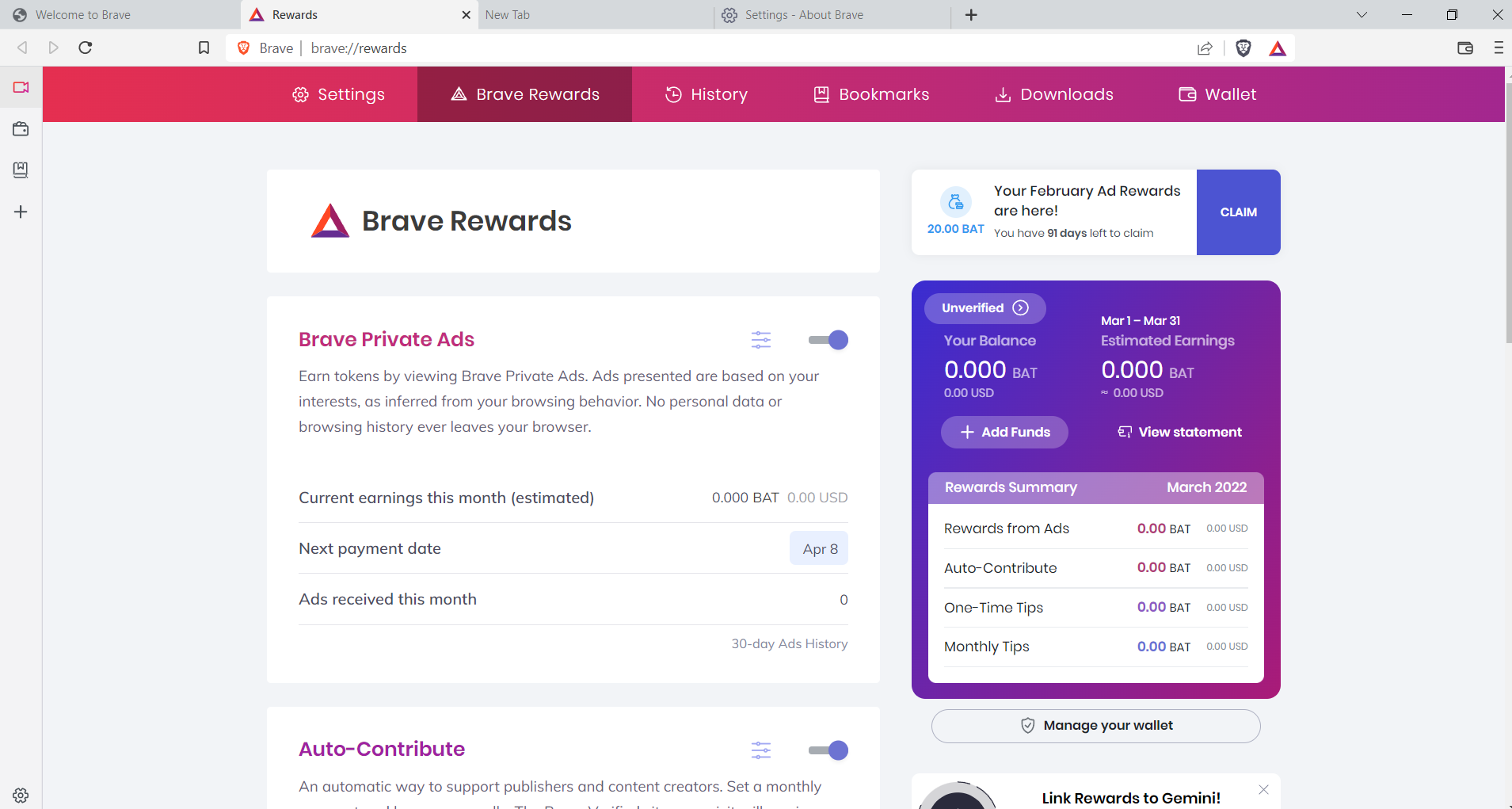Select the Brave Rewards navigation tab

(x=524, y=94)
